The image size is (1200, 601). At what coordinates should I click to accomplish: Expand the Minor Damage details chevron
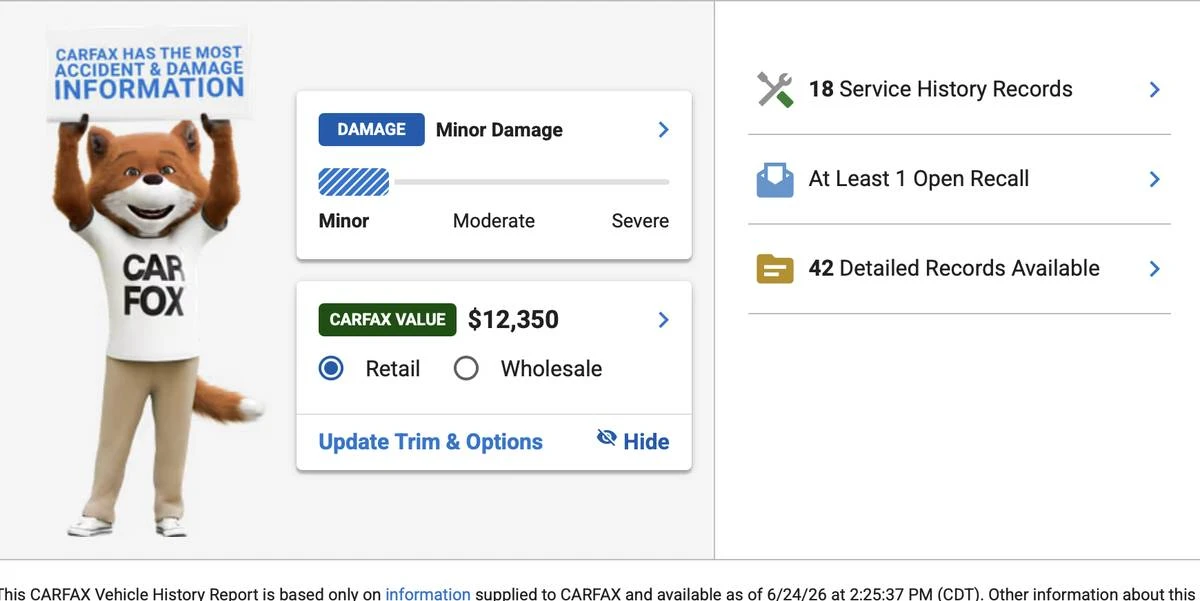663,130
